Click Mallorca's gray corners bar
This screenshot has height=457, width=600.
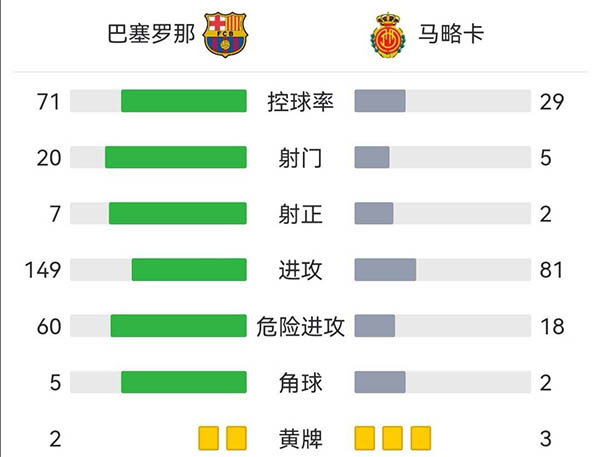click(x=380, y=382)
